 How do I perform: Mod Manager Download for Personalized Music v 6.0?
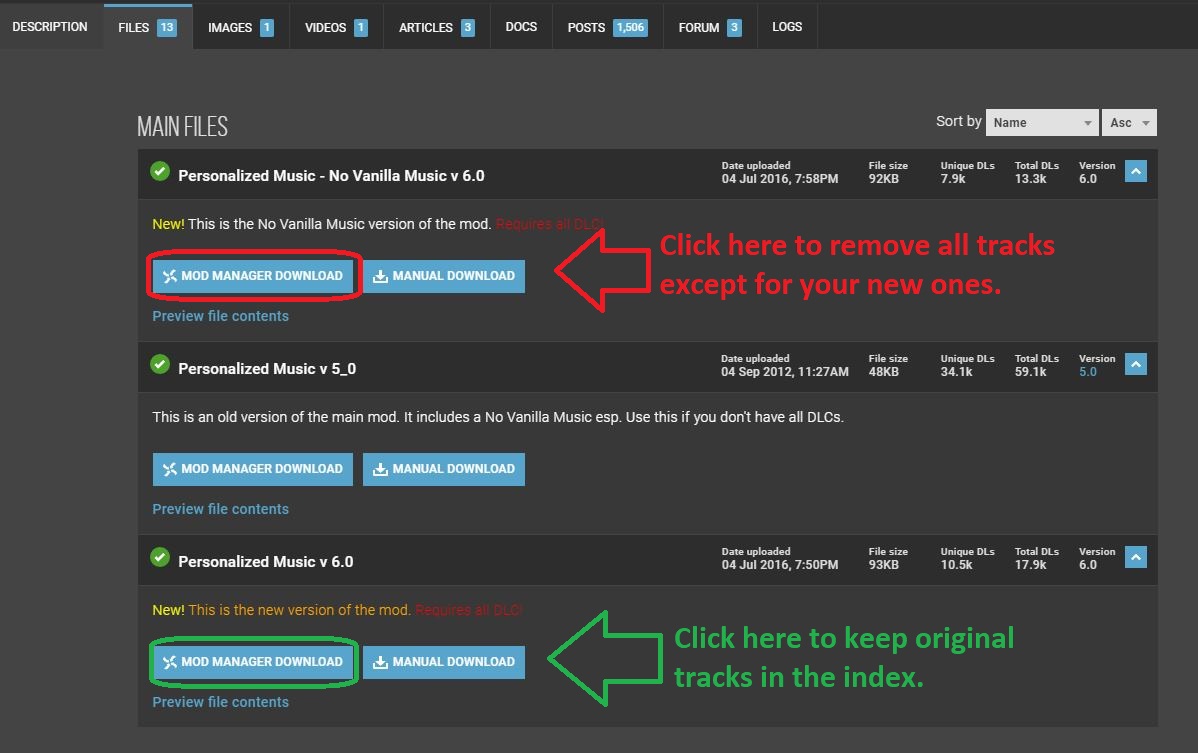253,662
